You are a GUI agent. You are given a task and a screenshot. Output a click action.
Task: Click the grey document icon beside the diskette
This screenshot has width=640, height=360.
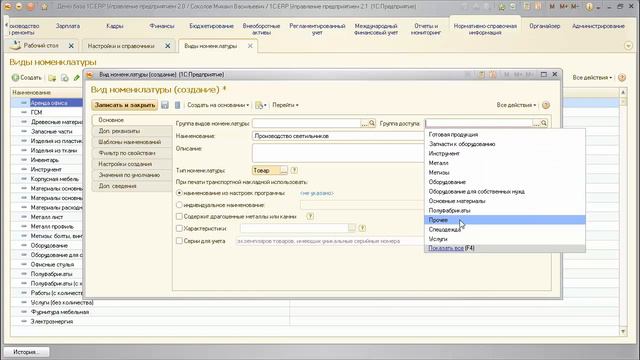coord(177,105)
